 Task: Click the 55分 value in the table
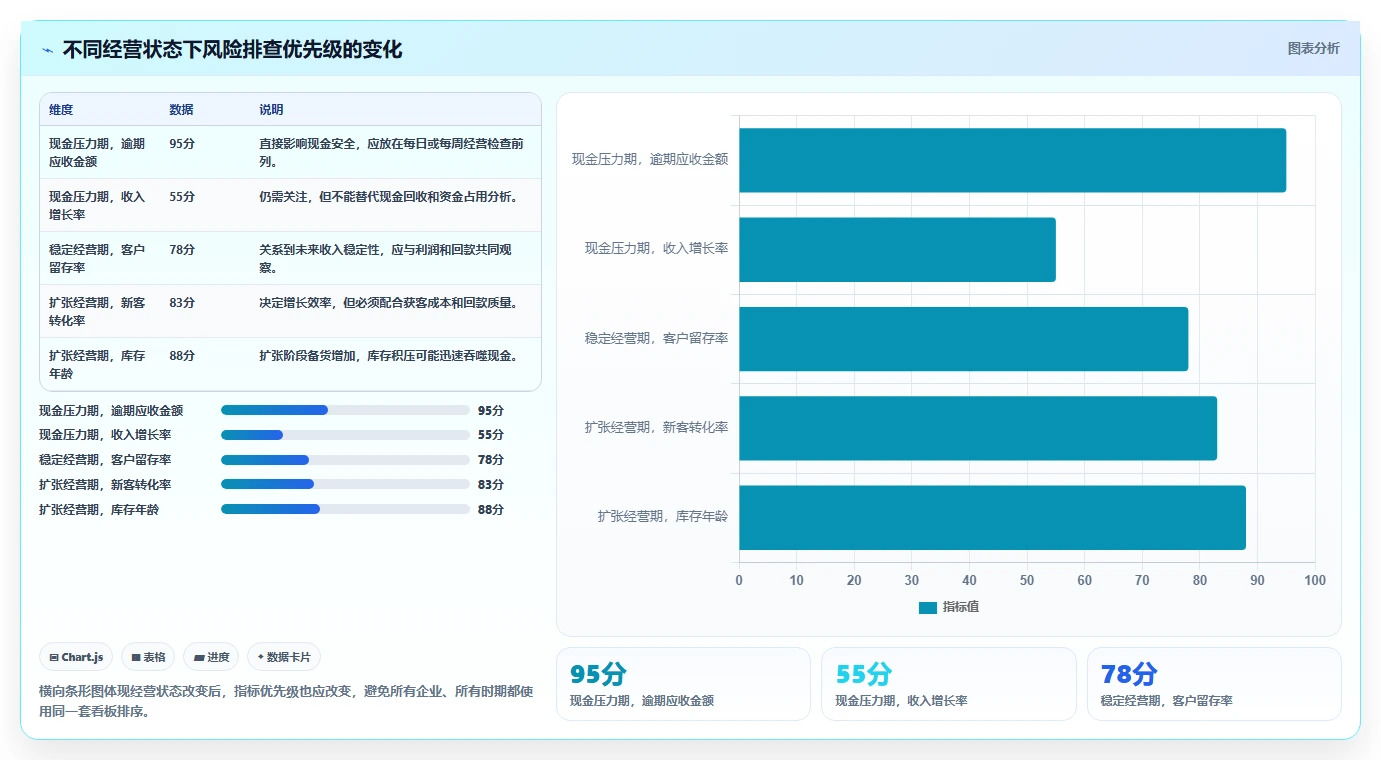pyautogui.click(x=182, y=197)
